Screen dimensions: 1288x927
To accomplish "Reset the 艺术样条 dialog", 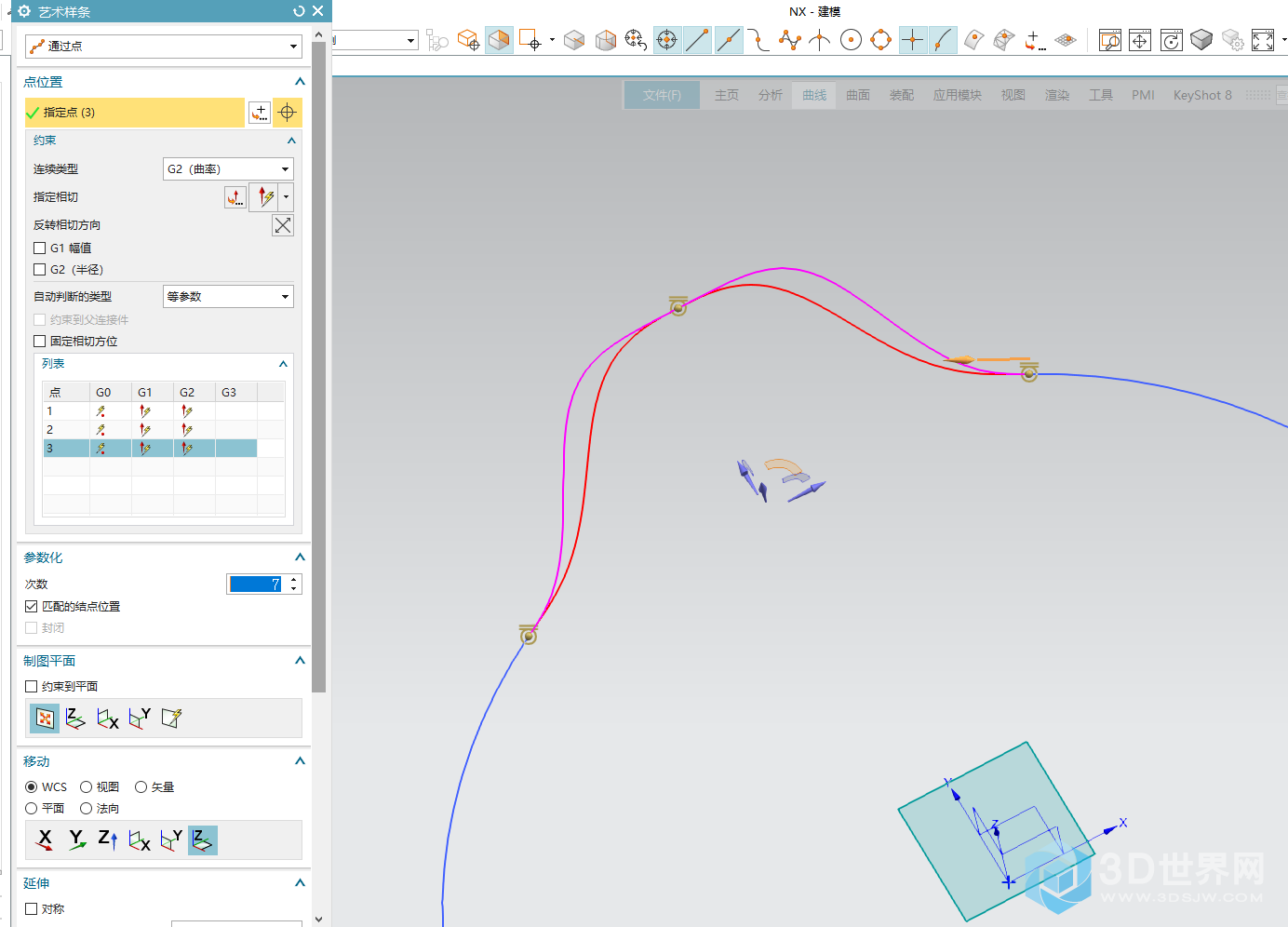I will click(x=299, y=11).
